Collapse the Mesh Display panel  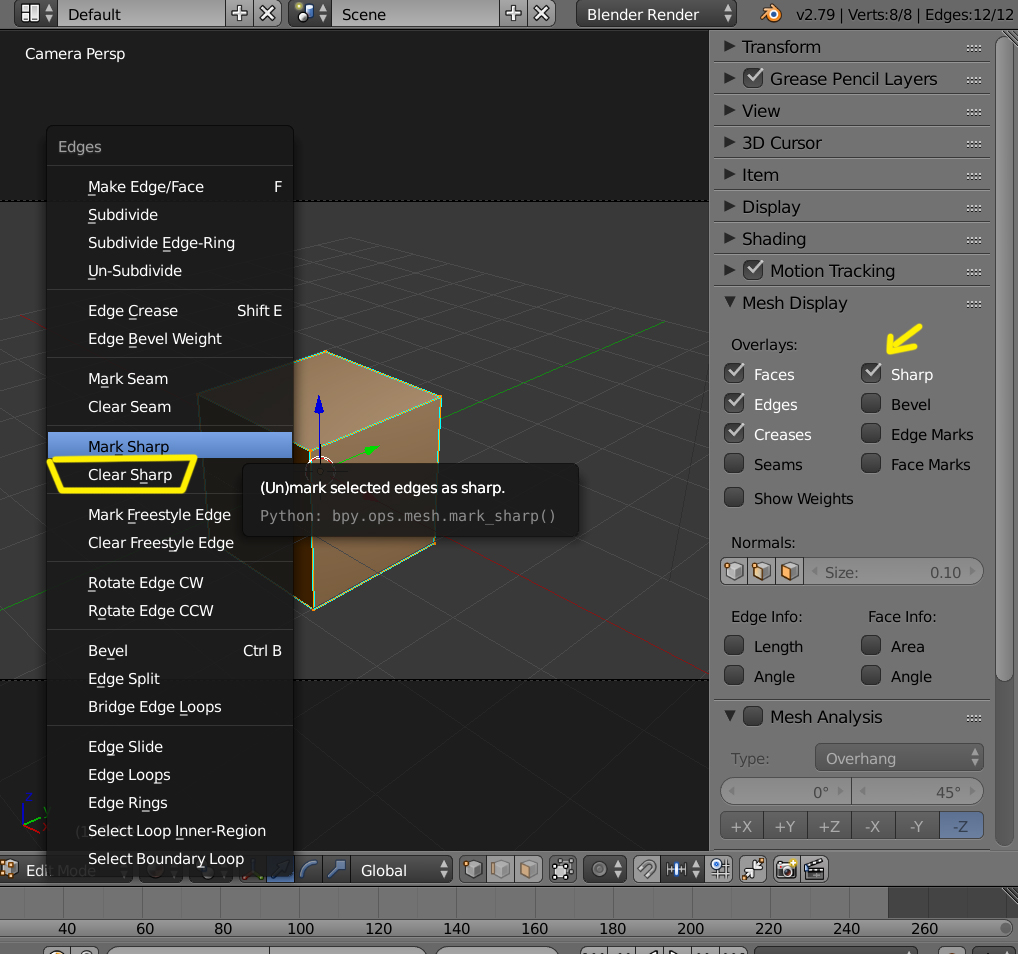(x=730, y=303)
